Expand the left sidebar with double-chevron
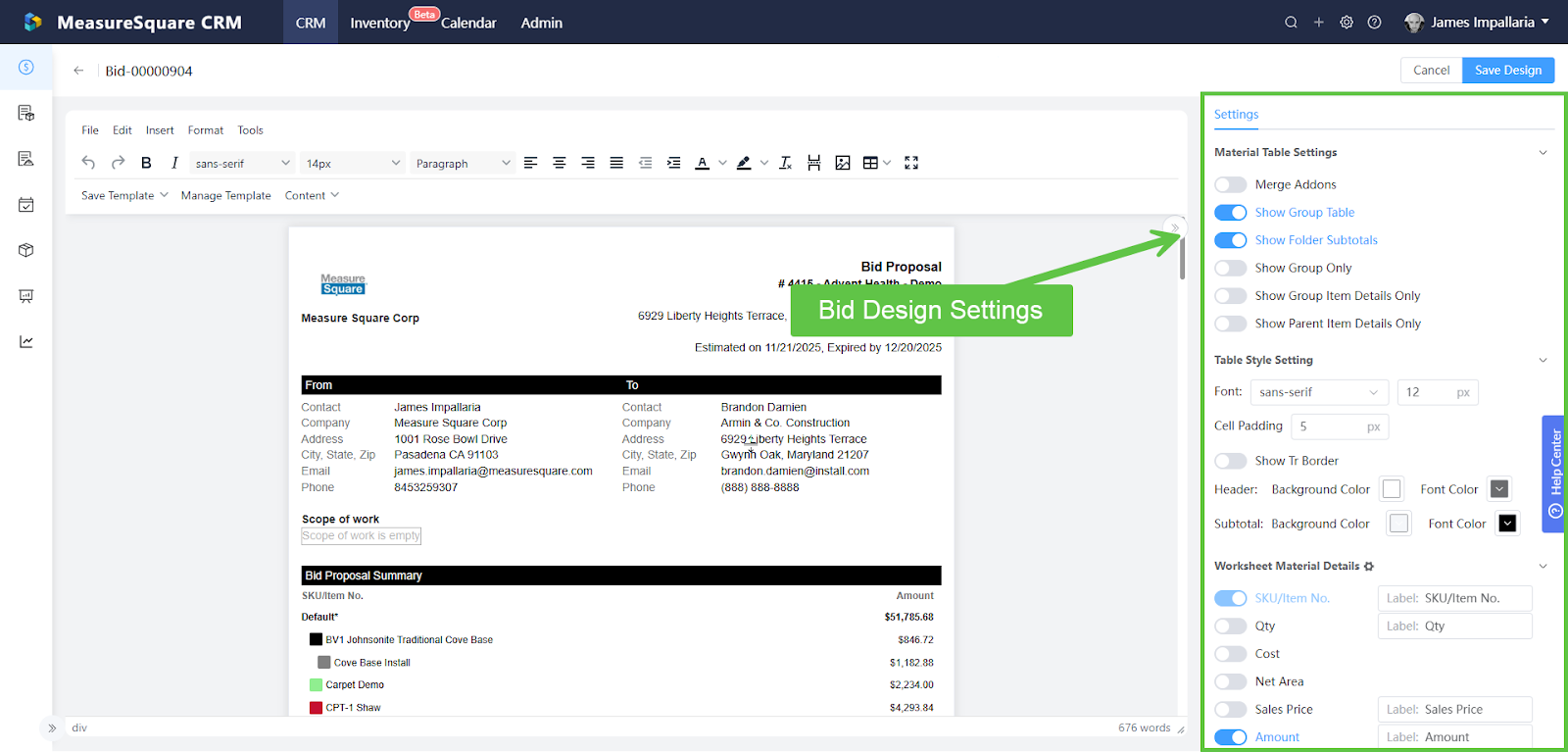This screenshot has height=752, width=1568. (52, 727)
